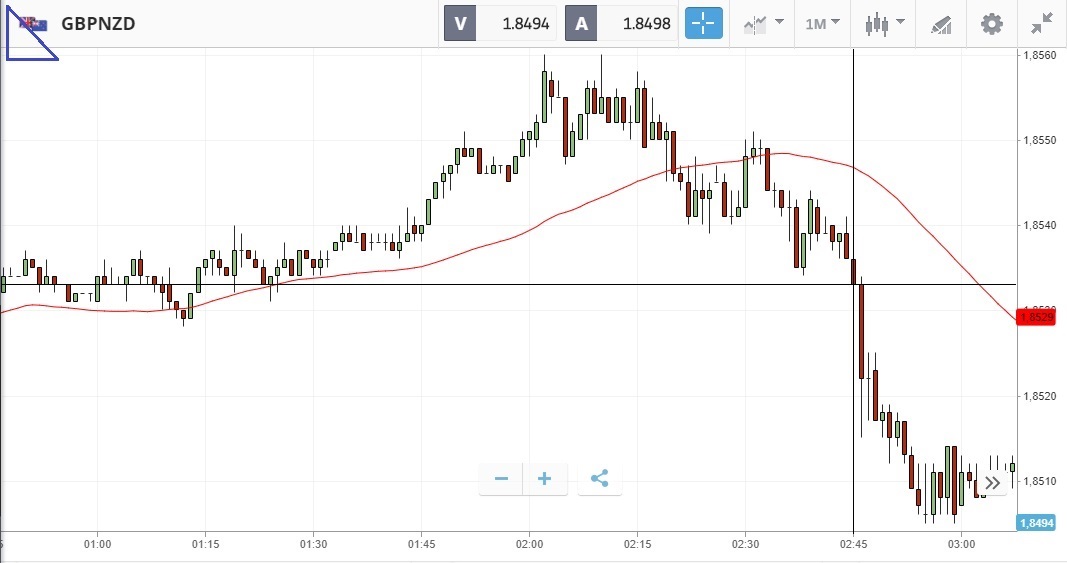
Task: Expand the candlestick chart type dropdown
Action: click(x=900, y=23)
